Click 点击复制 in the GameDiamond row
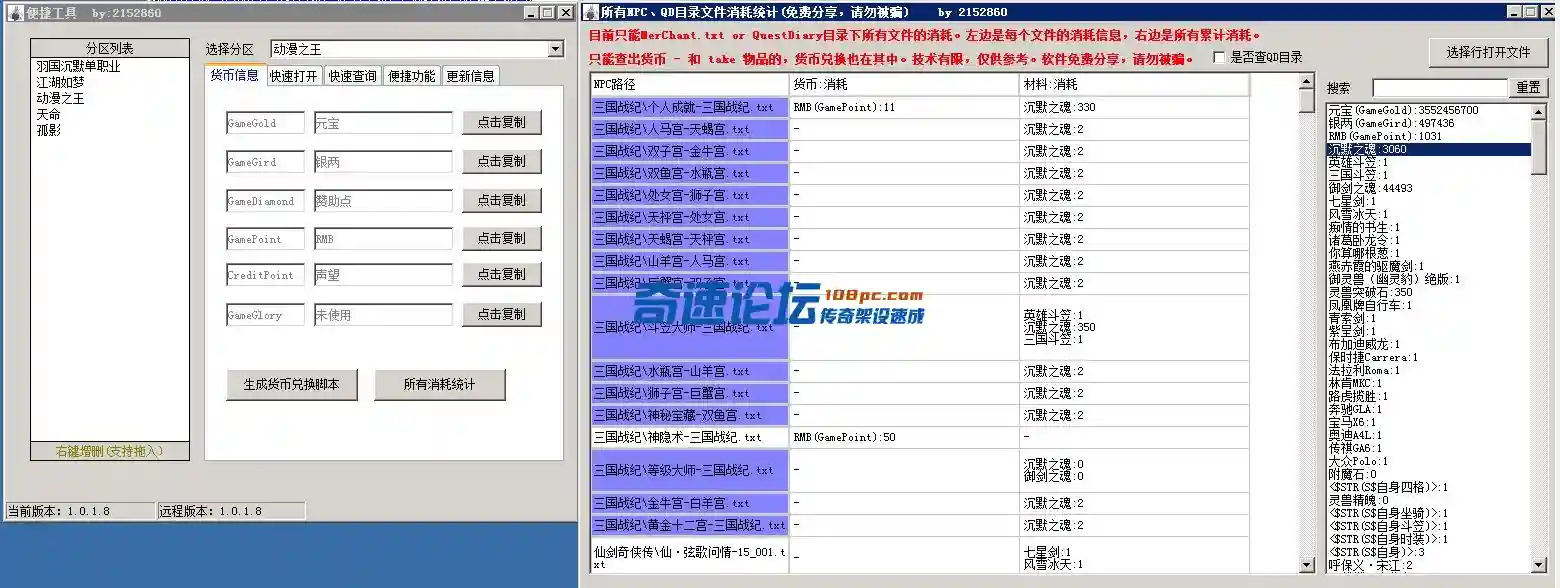 pyautogui.click(x=501, y=200)
